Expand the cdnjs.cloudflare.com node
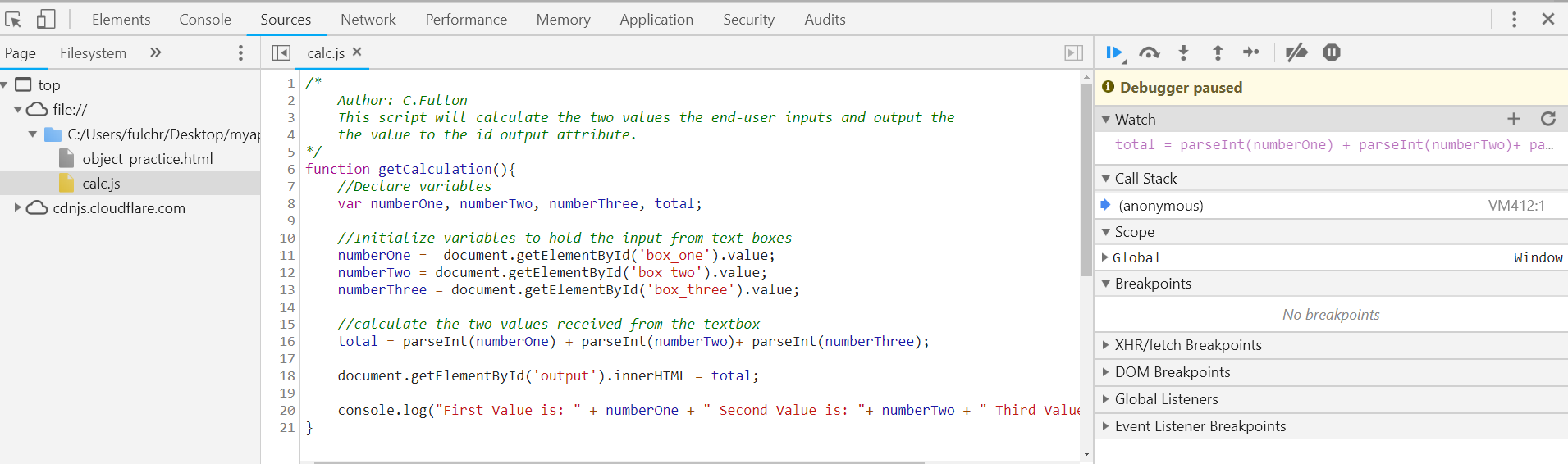1568x464 pixels. click(x=18, y=207)
